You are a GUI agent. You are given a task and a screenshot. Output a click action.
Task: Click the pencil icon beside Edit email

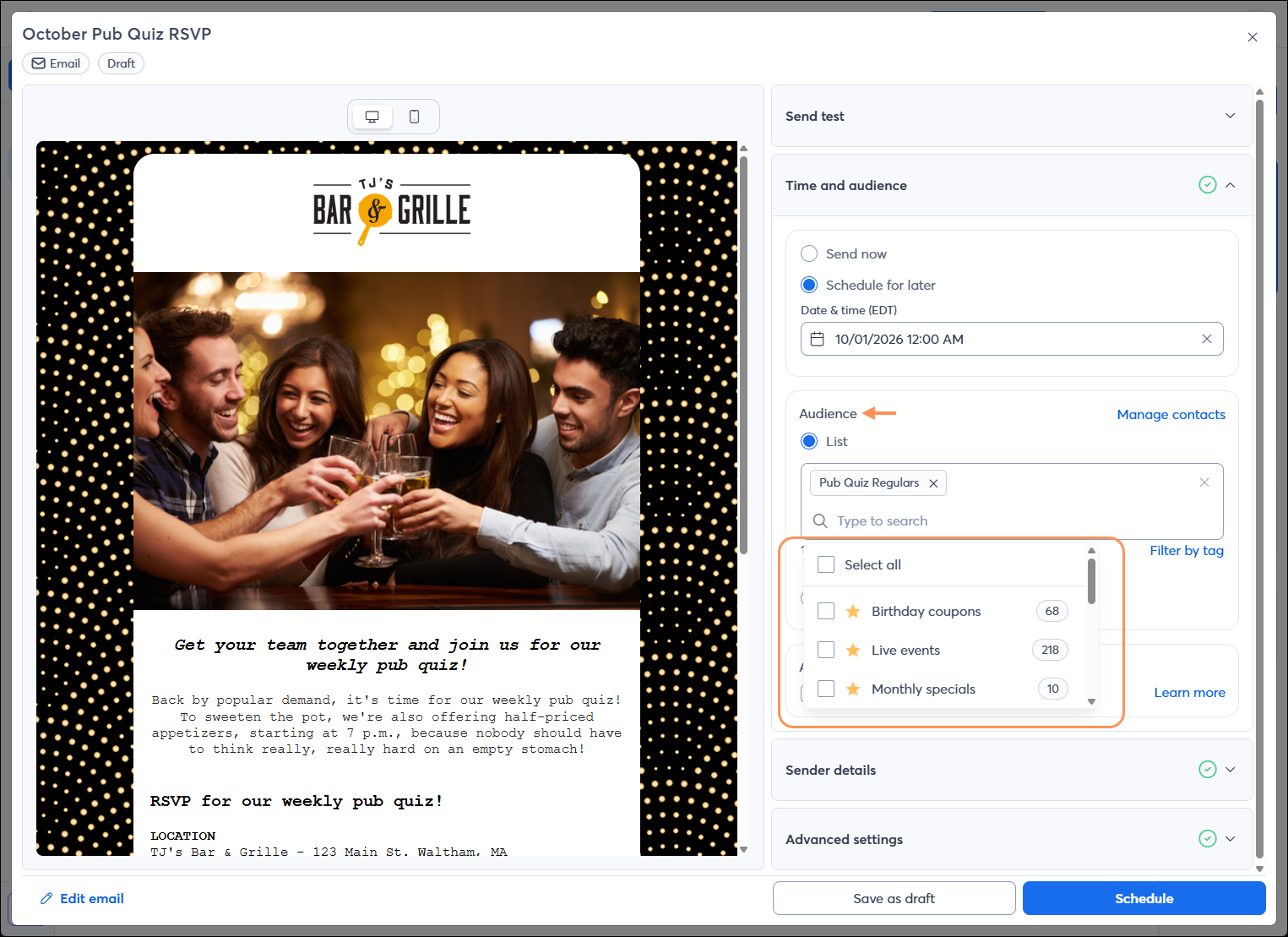47,898
